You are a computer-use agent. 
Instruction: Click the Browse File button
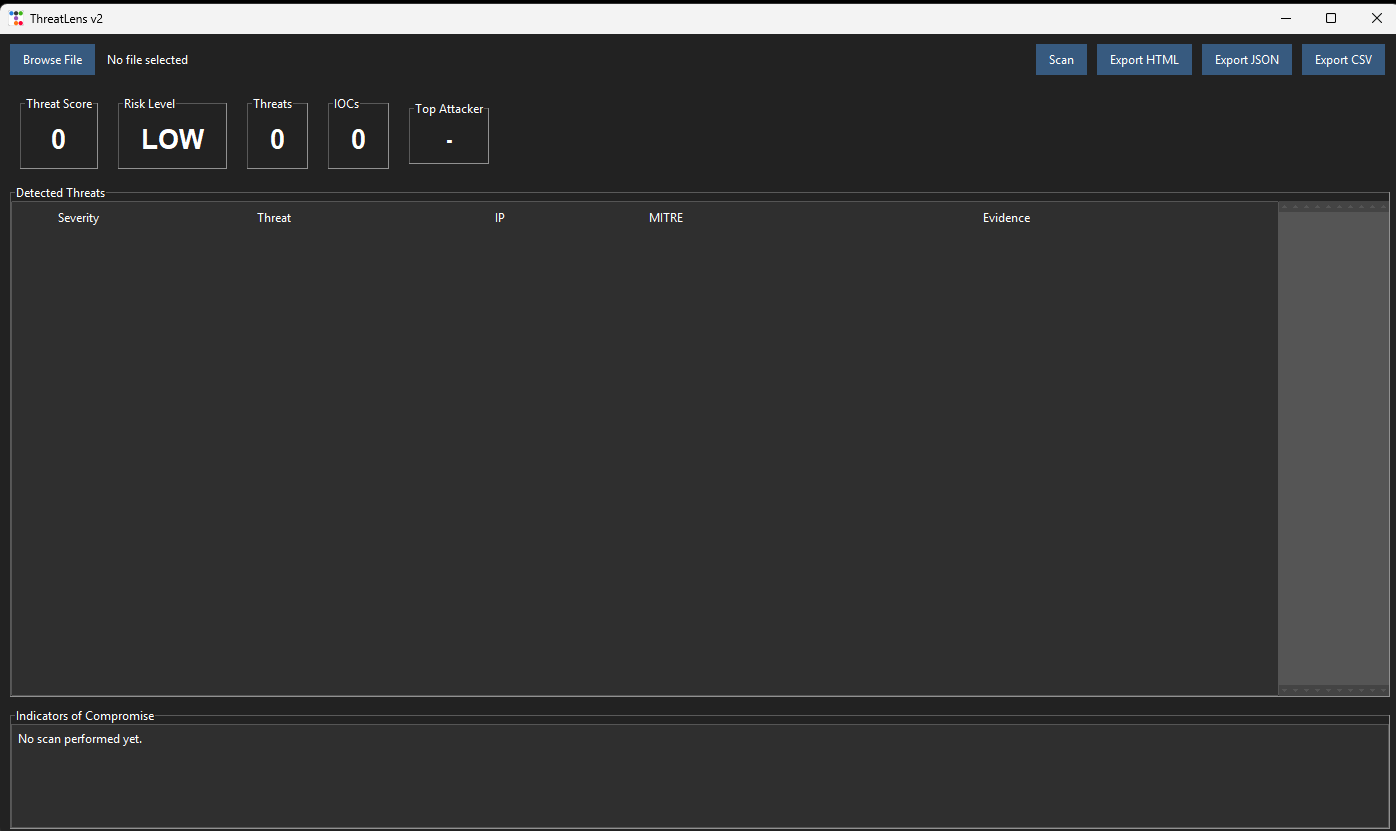(x=52, y=59)
